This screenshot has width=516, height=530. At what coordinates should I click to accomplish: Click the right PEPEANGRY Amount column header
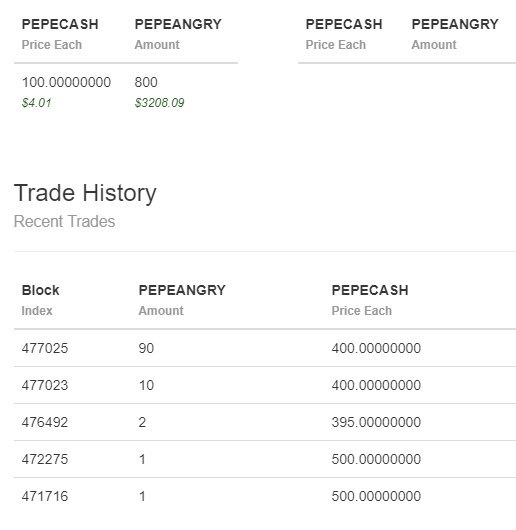point(455,34)
